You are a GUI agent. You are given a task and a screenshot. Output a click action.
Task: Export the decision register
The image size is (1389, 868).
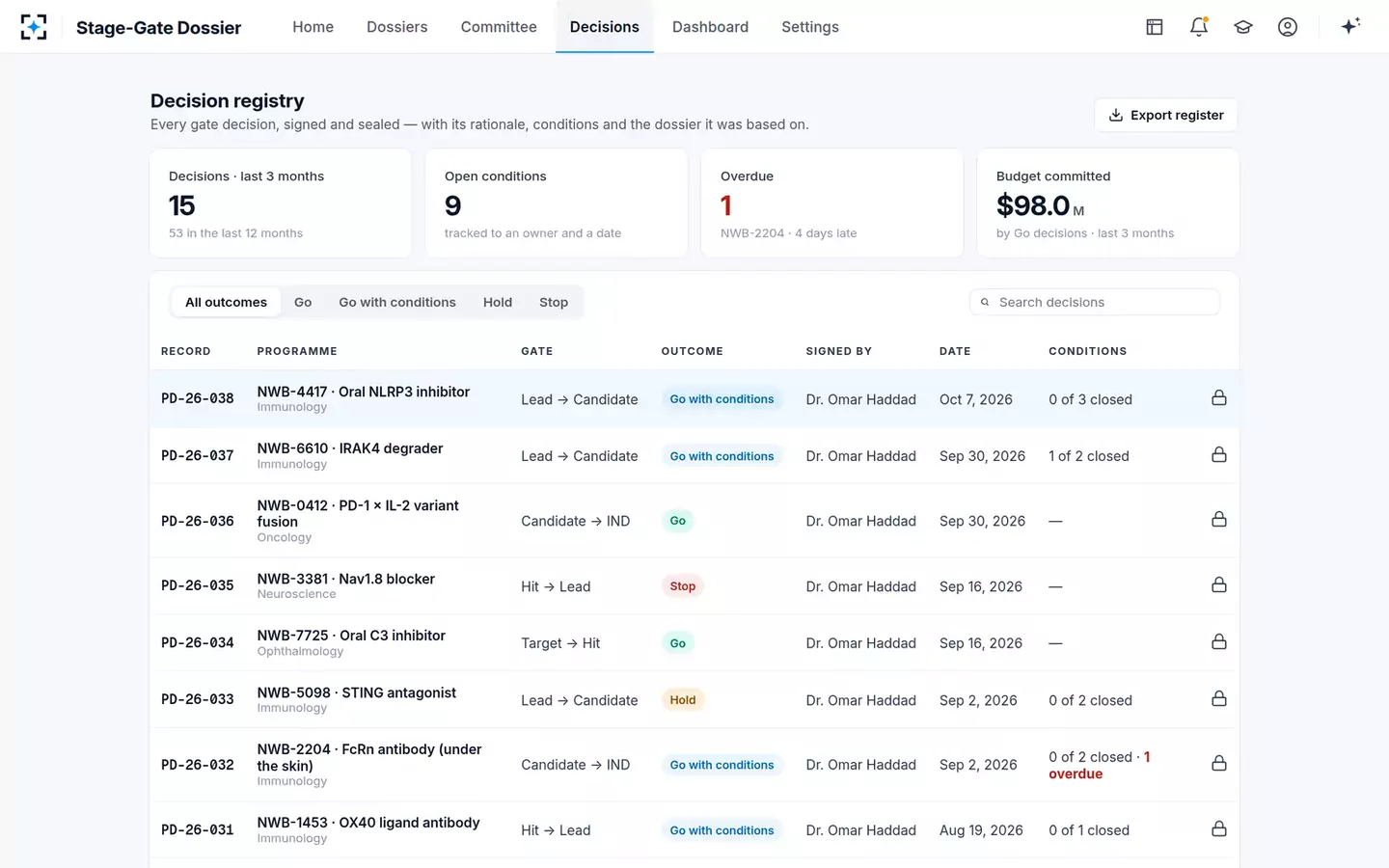click(x=1166, y=115)
